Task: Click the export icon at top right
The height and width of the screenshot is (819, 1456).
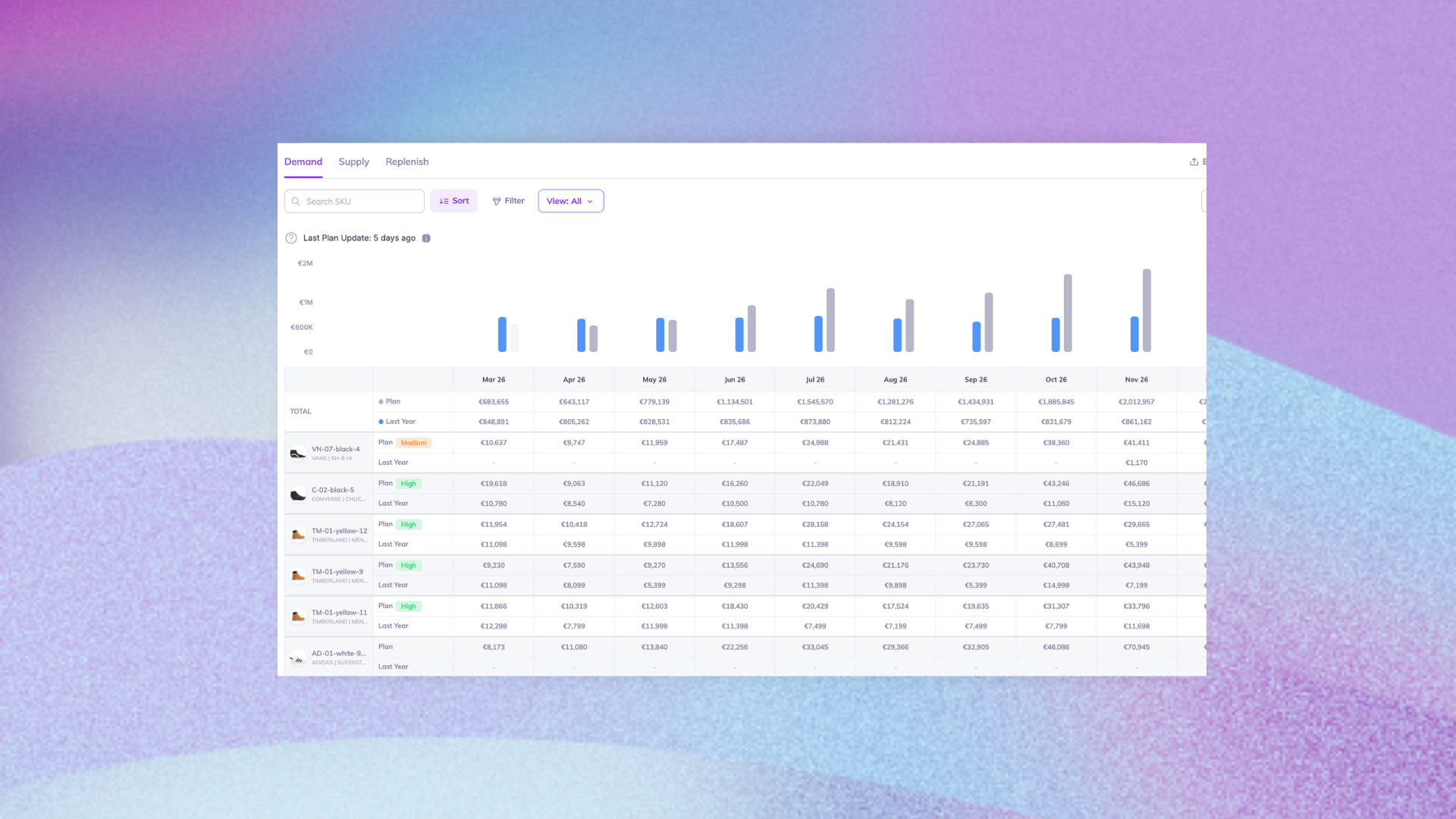Action: (x=1194, y=162)
